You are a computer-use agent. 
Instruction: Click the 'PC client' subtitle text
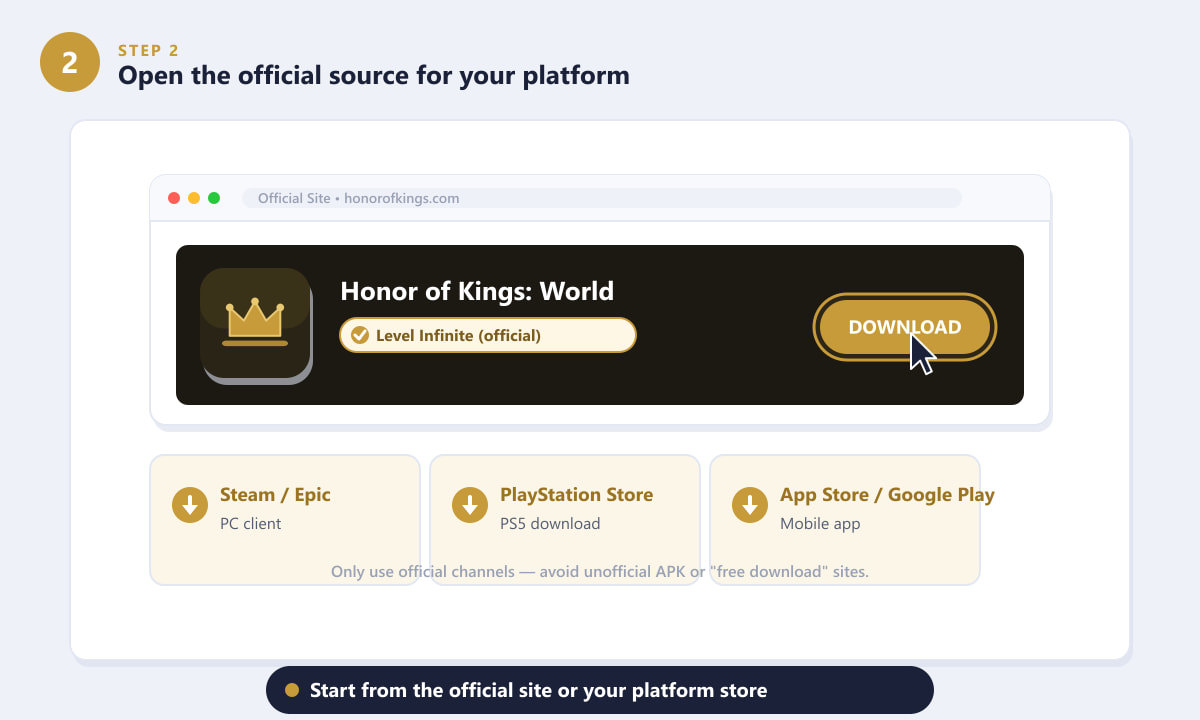point(251,523)
